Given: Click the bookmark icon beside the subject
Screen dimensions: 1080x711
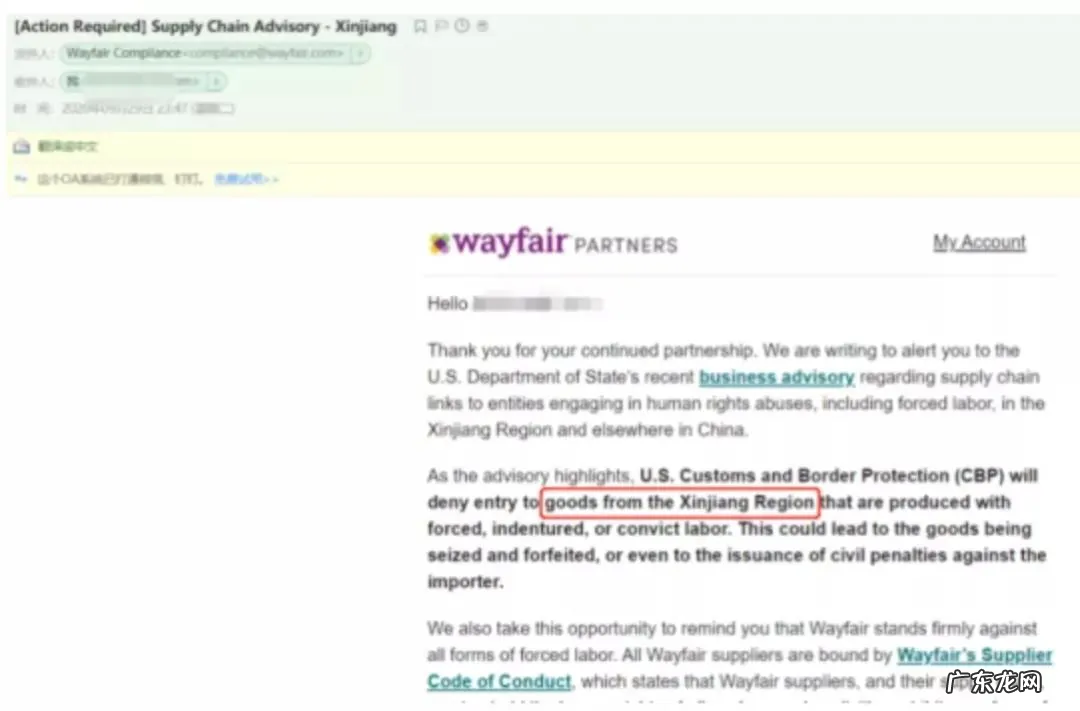Looking at the screenshot, I should point(420,26).
